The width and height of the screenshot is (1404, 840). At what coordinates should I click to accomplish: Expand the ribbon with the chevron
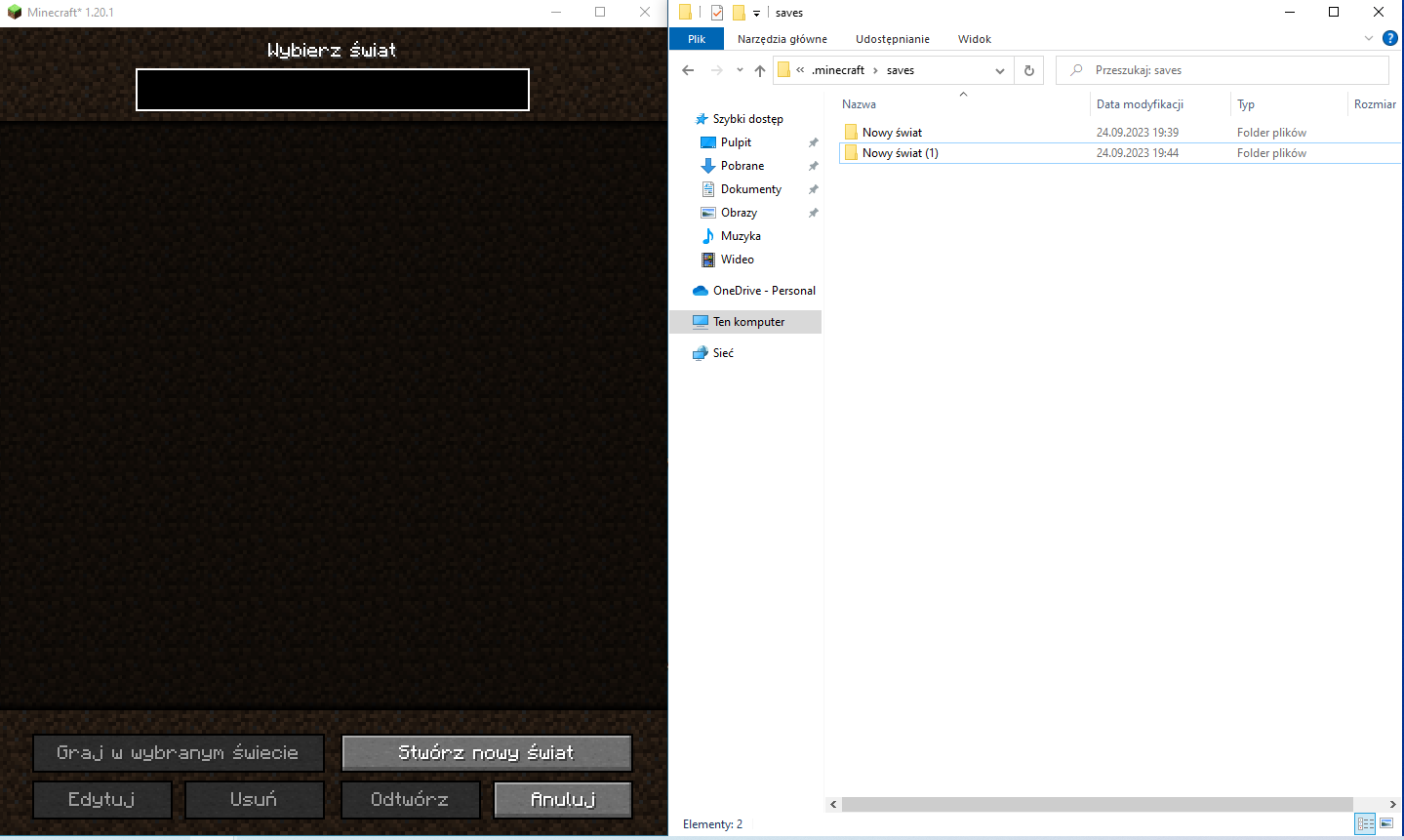pyautogui.click(x=1368, y=39)
